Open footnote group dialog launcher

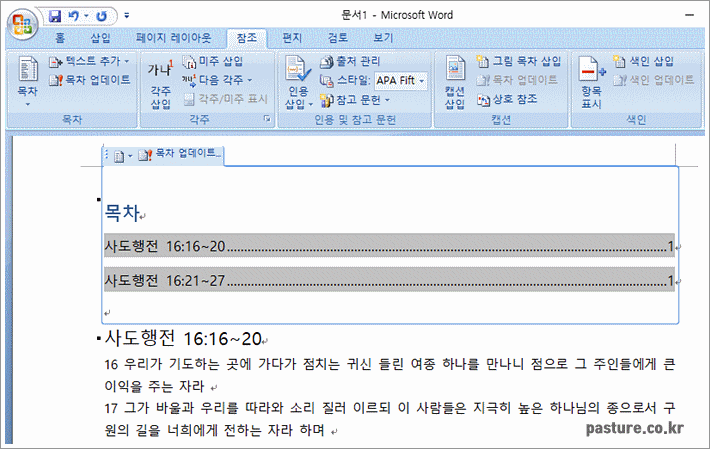[267, 120]
